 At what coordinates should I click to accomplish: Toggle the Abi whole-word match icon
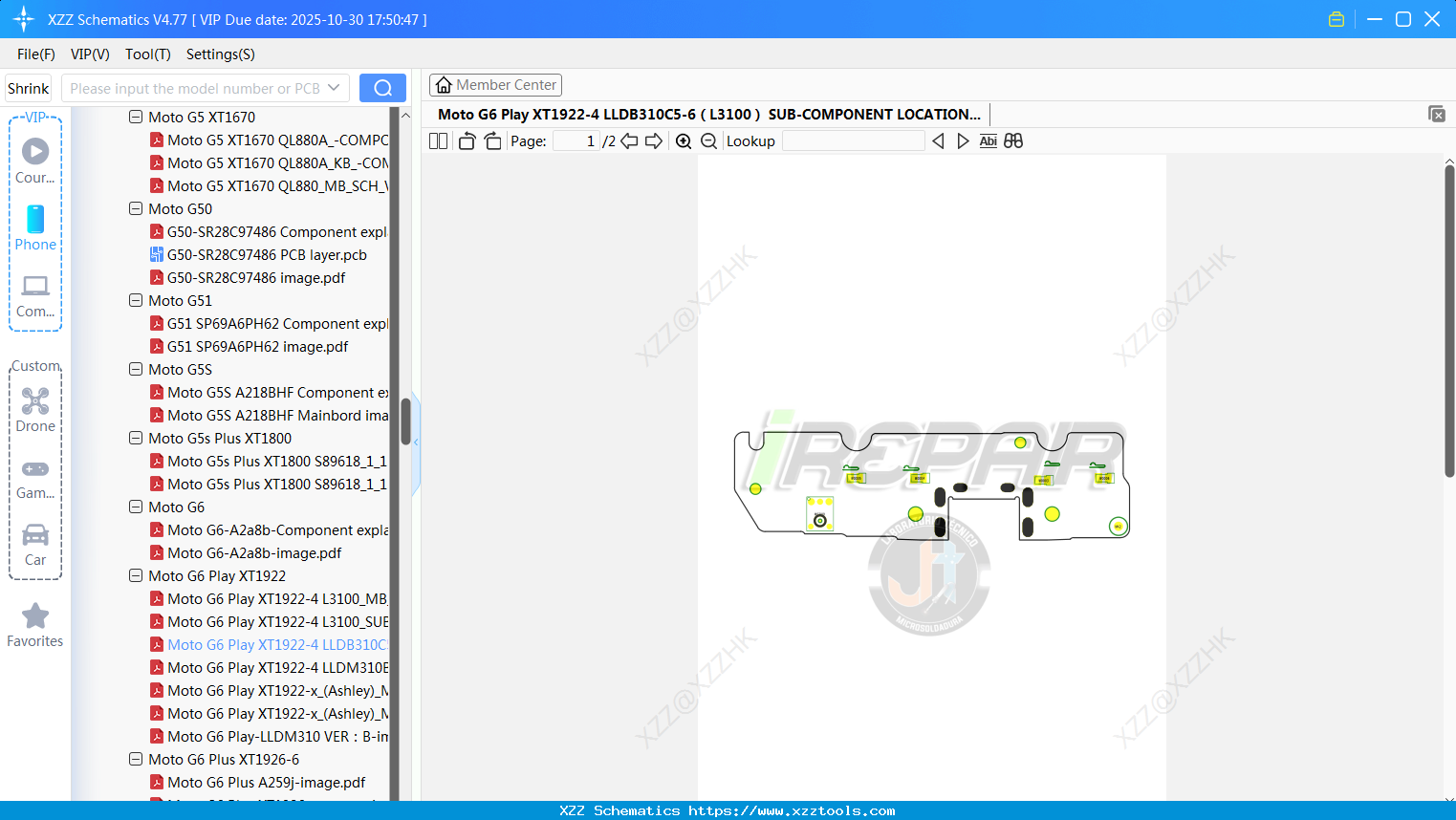(x=988, y=141)
